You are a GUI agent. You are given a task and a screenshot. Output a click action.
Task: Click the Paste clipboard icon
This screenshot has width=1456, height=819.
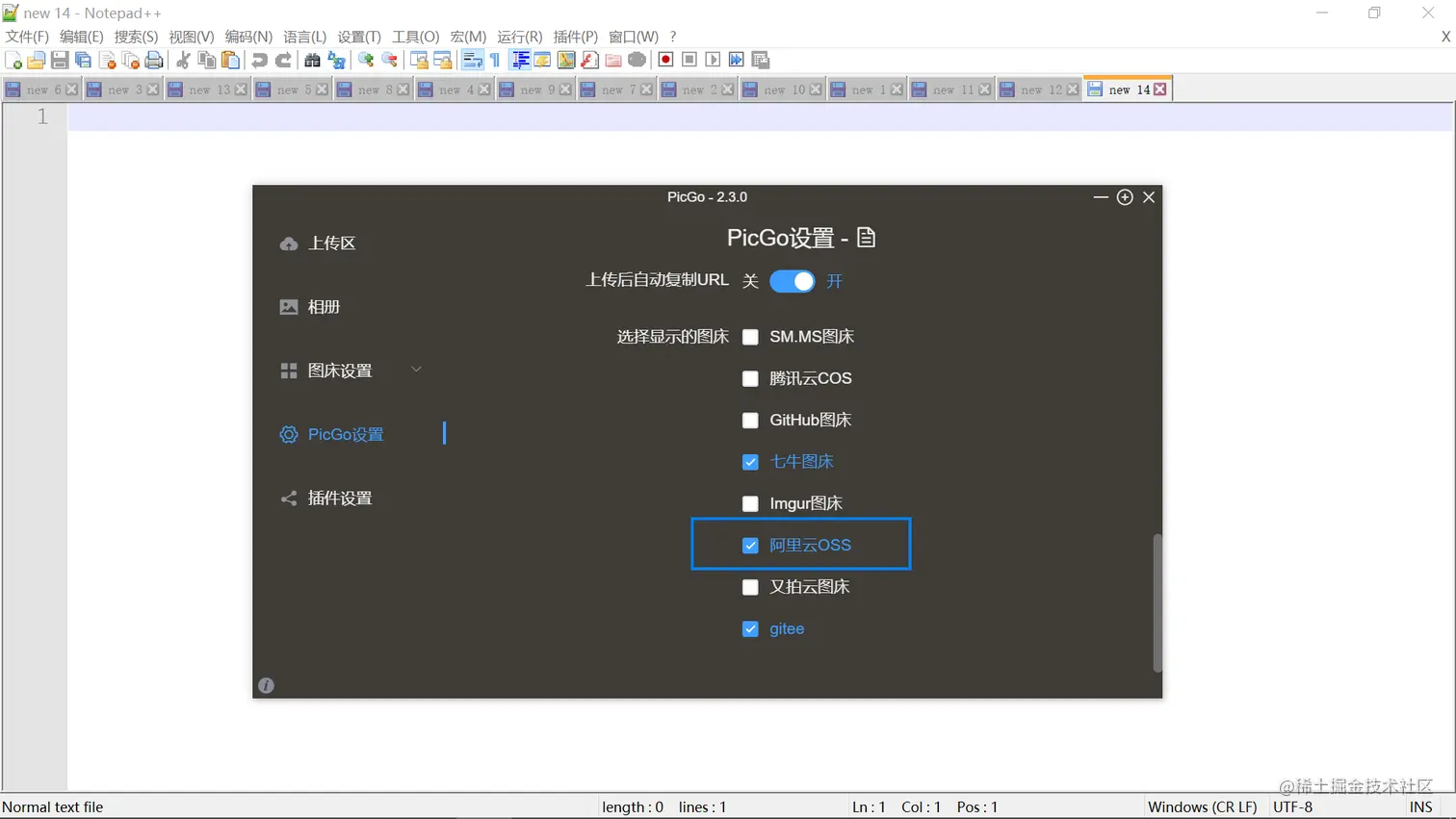pos(230,60)
